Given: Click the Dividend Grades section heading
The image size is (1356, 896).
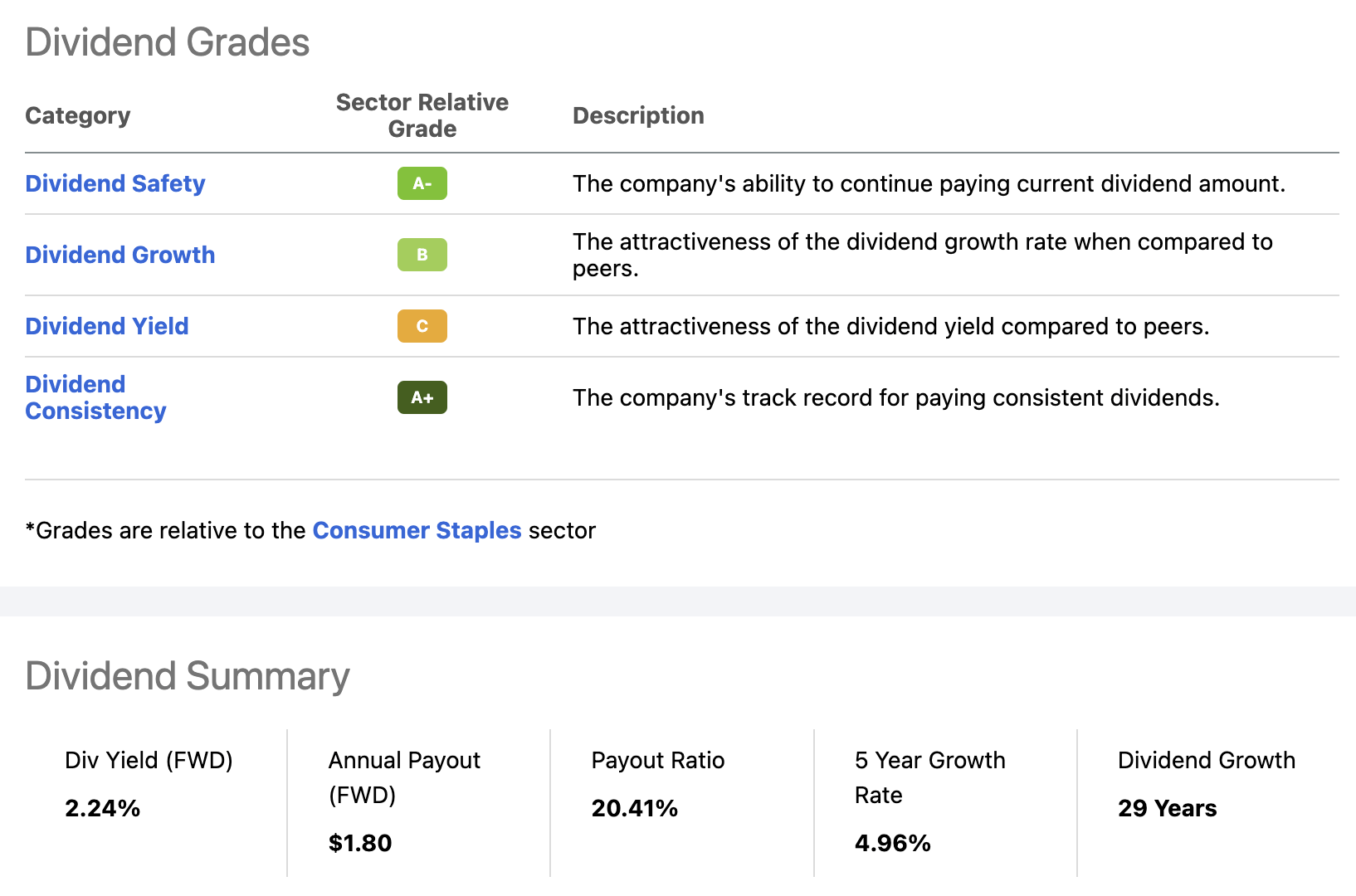Looking at the screenshot, I should [167, 41].
